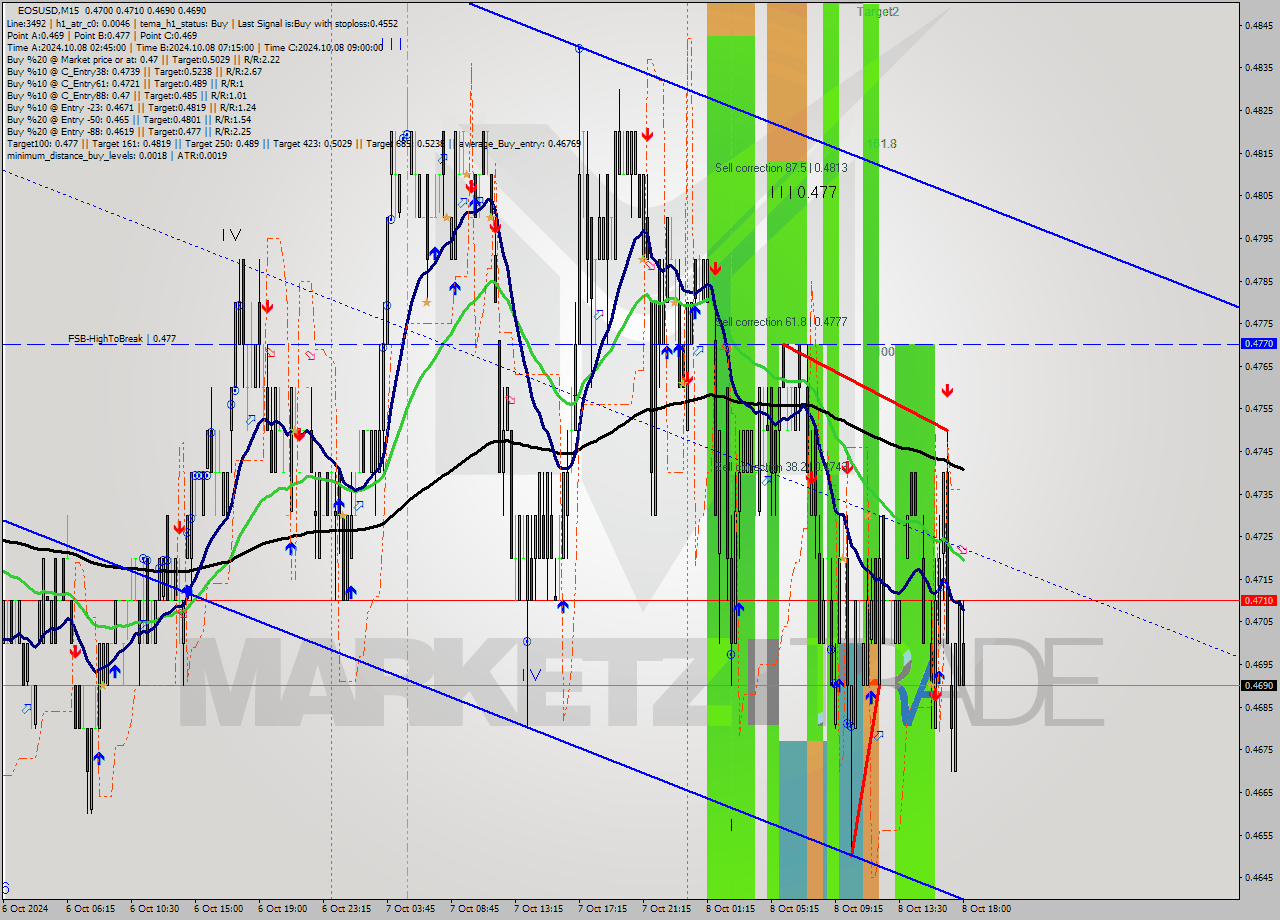This screenshot has height=920, width=1280.
Task: Click the '7 Oct 13:15' time axis label
Action: pos(538,909)
